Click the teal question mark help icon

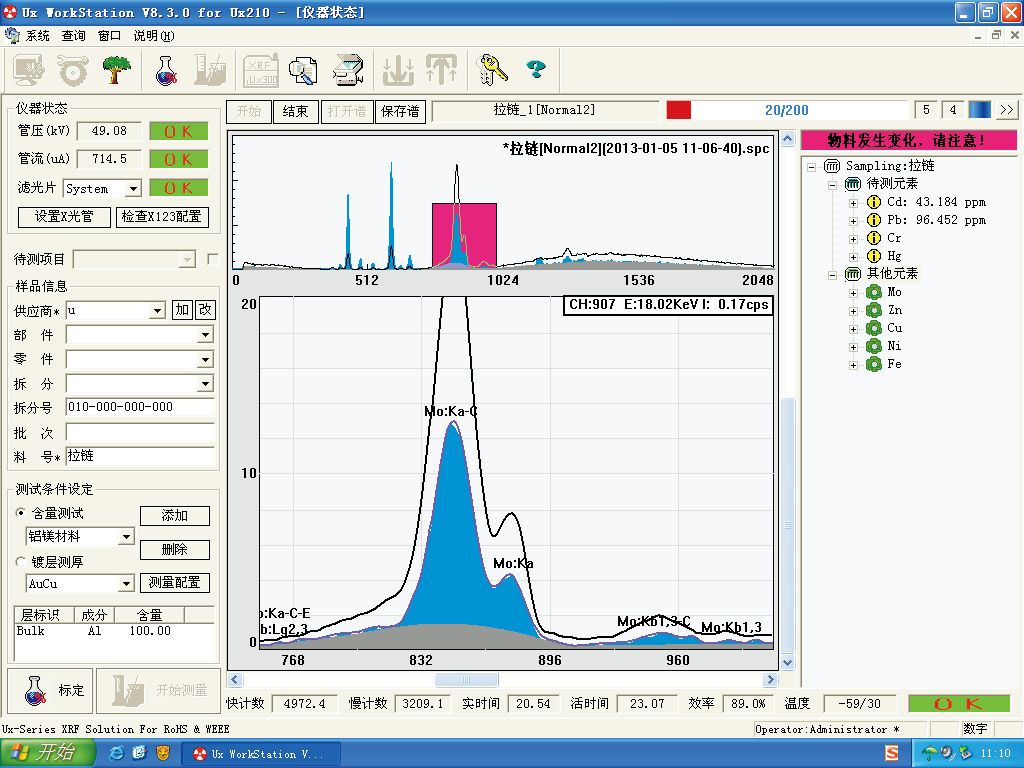[537, 69]
